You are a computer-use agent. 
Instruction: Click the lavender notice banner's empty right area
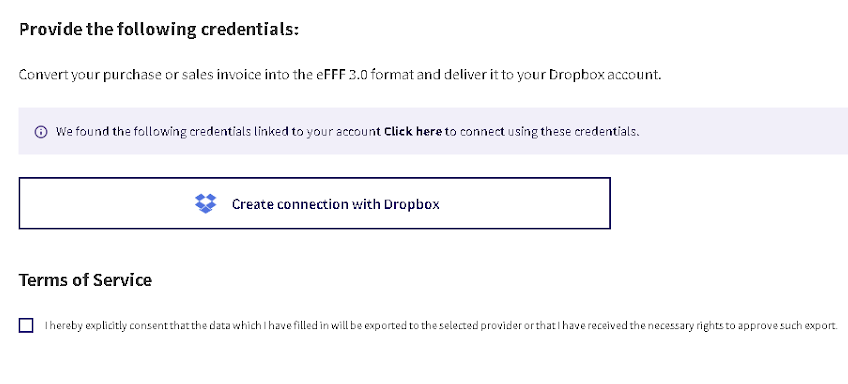744,131
